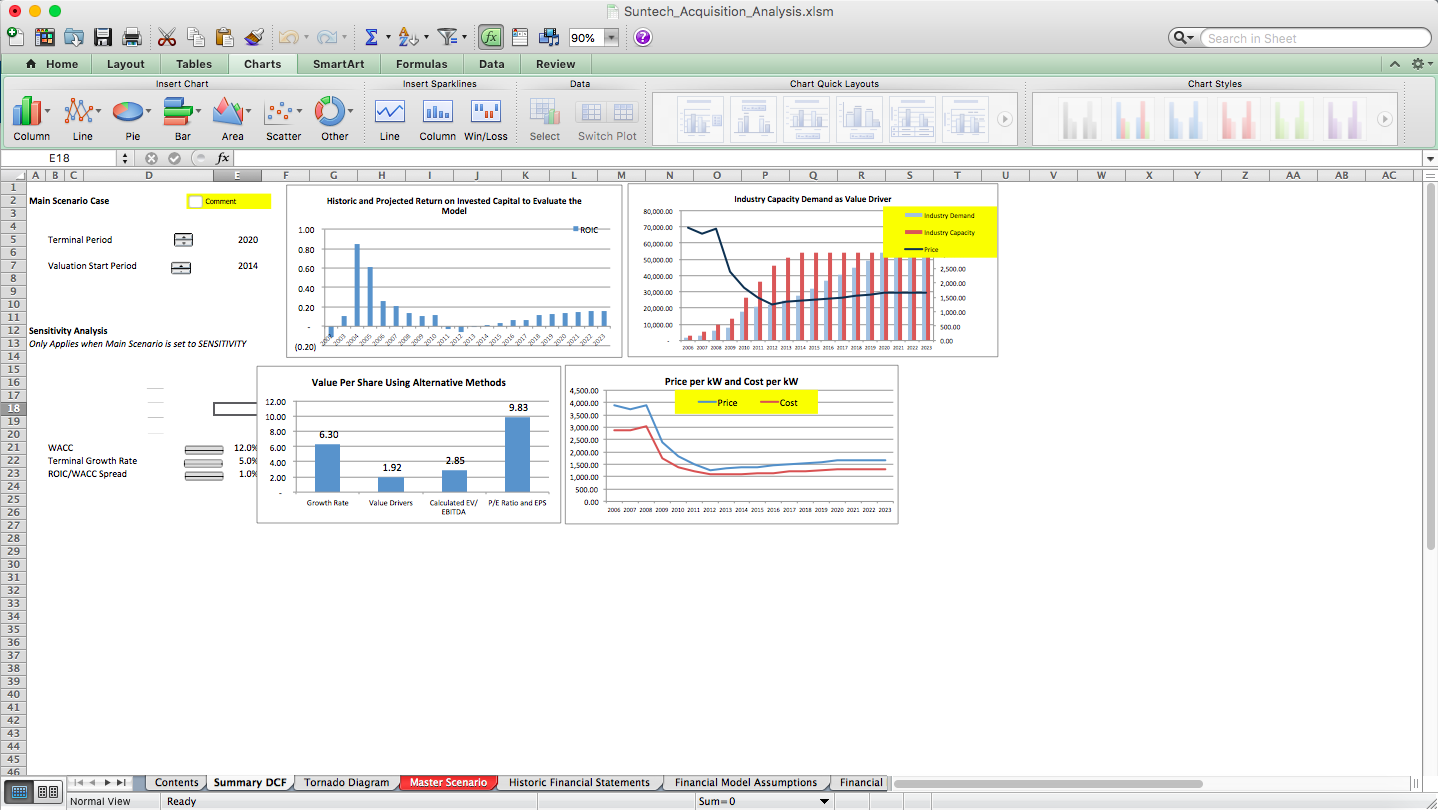The height and width of the screenshot is (810, 1438).
Task: Open the SmartArt ribbon tab
Action: (337, 62)
